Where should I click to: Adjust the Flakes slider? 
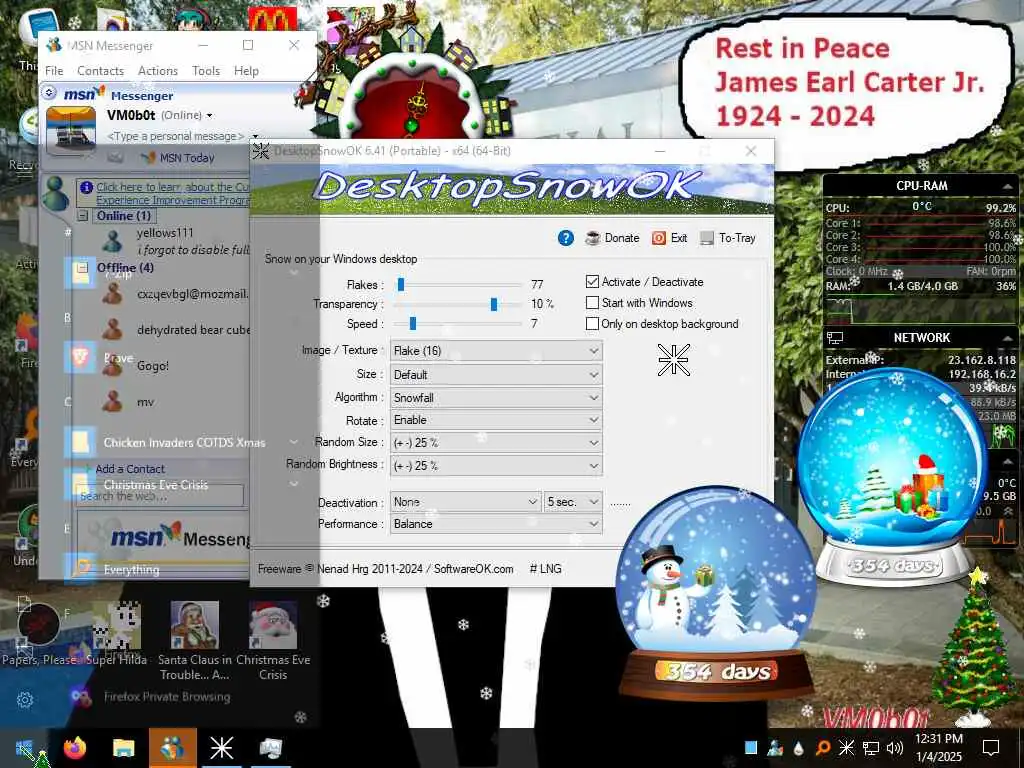(x=401, y=285)
